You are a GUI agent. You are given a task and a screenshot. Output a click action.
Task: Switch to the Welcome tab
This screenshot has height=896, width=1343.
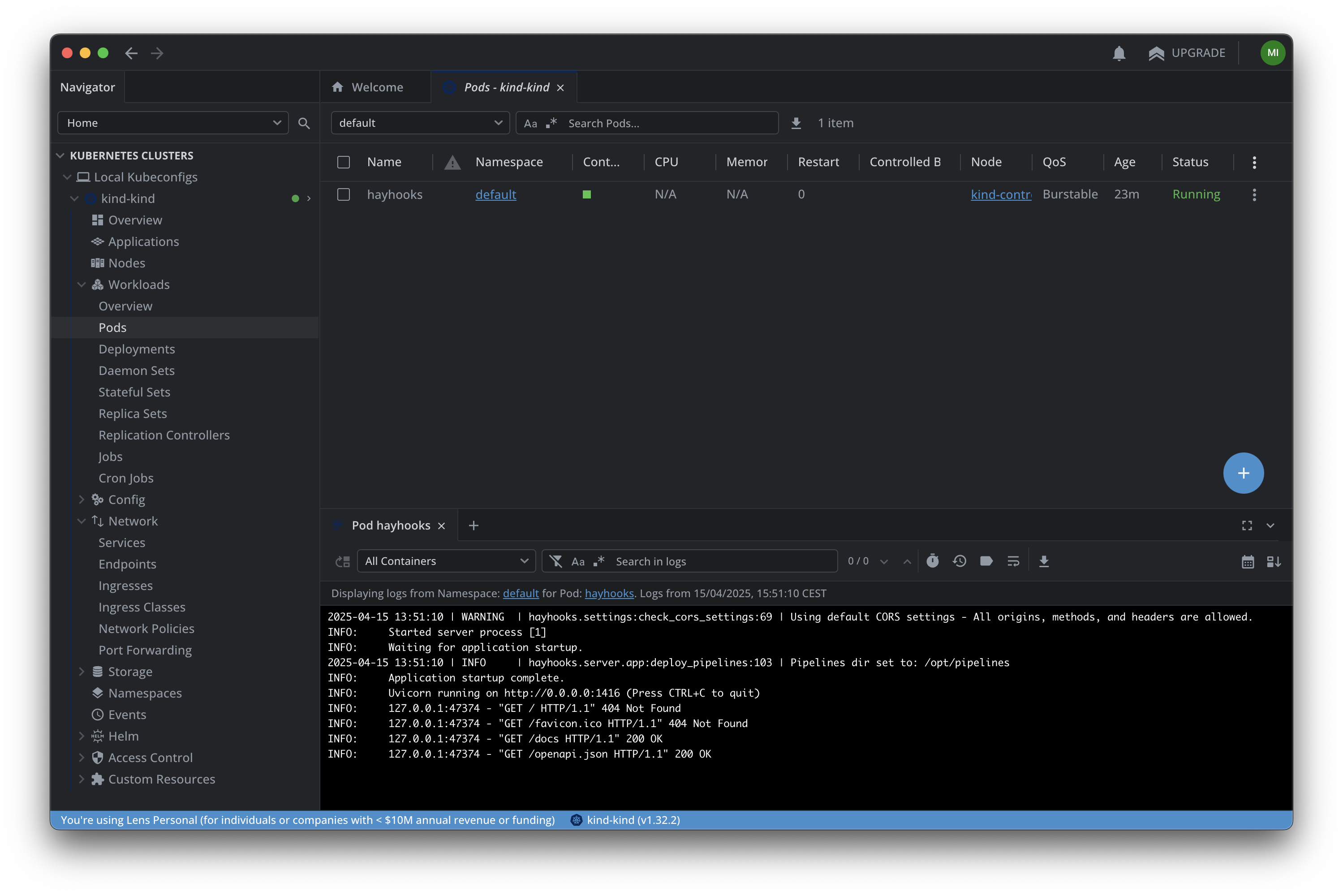(x=375, y=87)
